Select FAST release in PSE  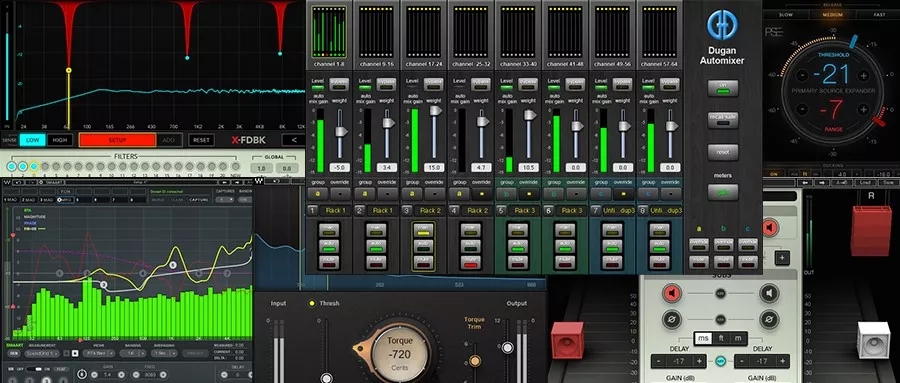(x=879, y=15)
